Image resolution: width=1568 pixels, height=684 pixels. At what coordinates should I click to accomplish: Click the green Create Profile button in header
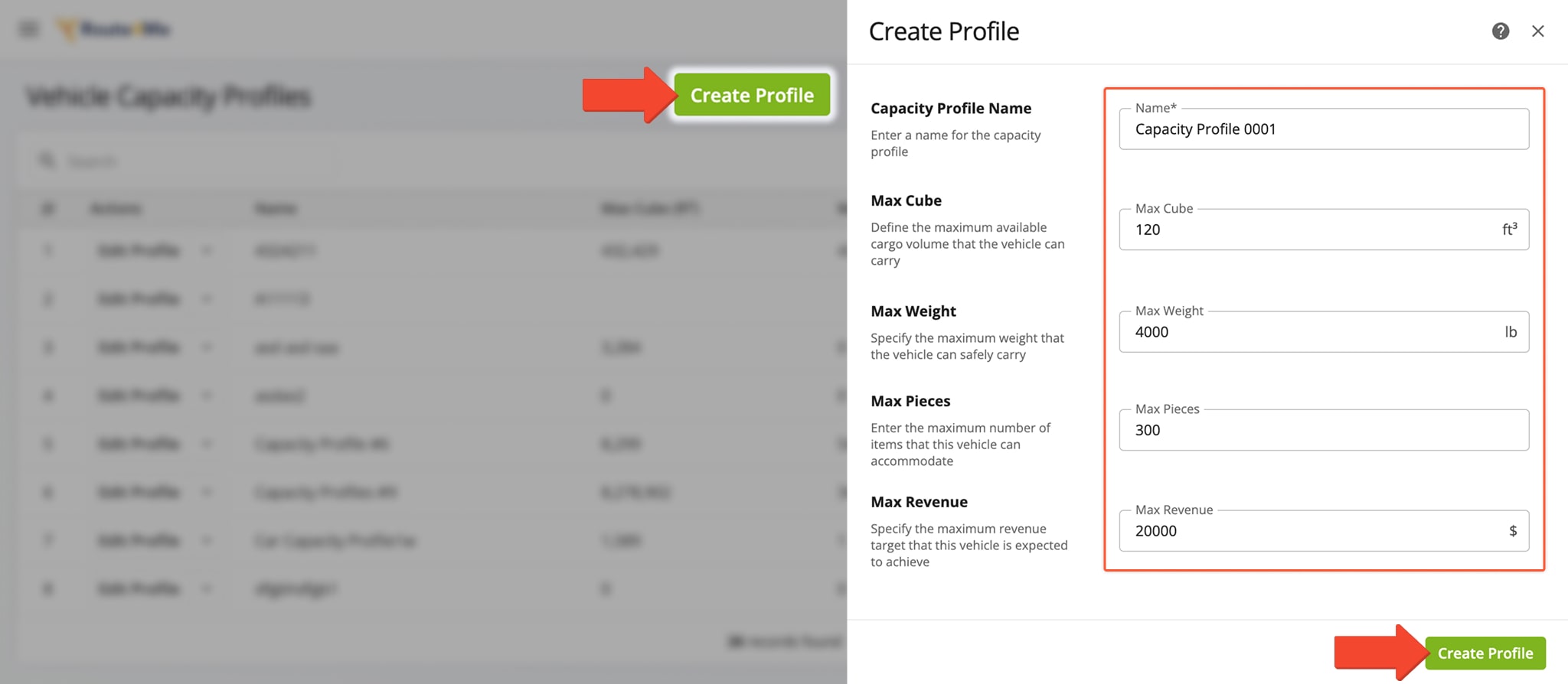(751, 95)
